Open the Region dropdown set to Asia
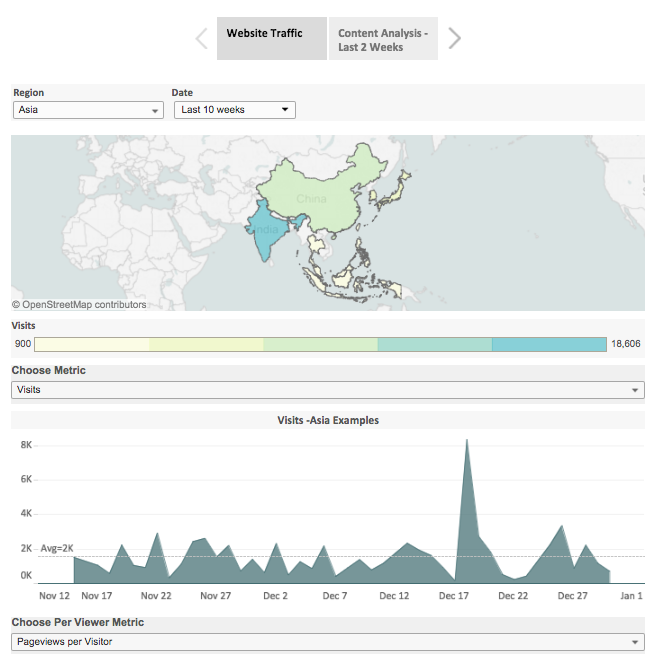The width and height of the screenshot is (659, 659). coord(88,110)
